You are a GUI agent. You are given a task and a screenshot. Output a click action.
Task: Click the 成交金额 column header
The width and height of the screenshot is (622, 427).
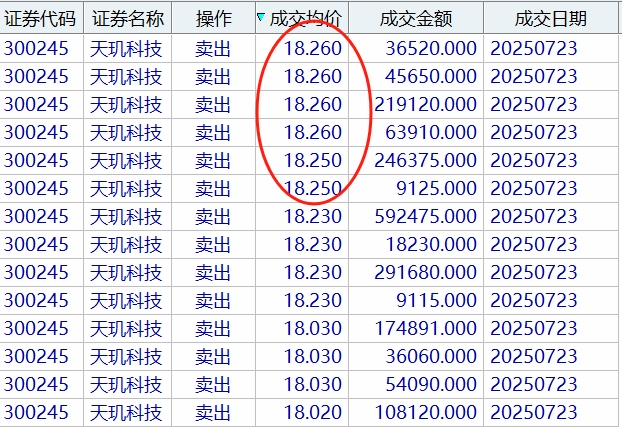coord(416,18)
